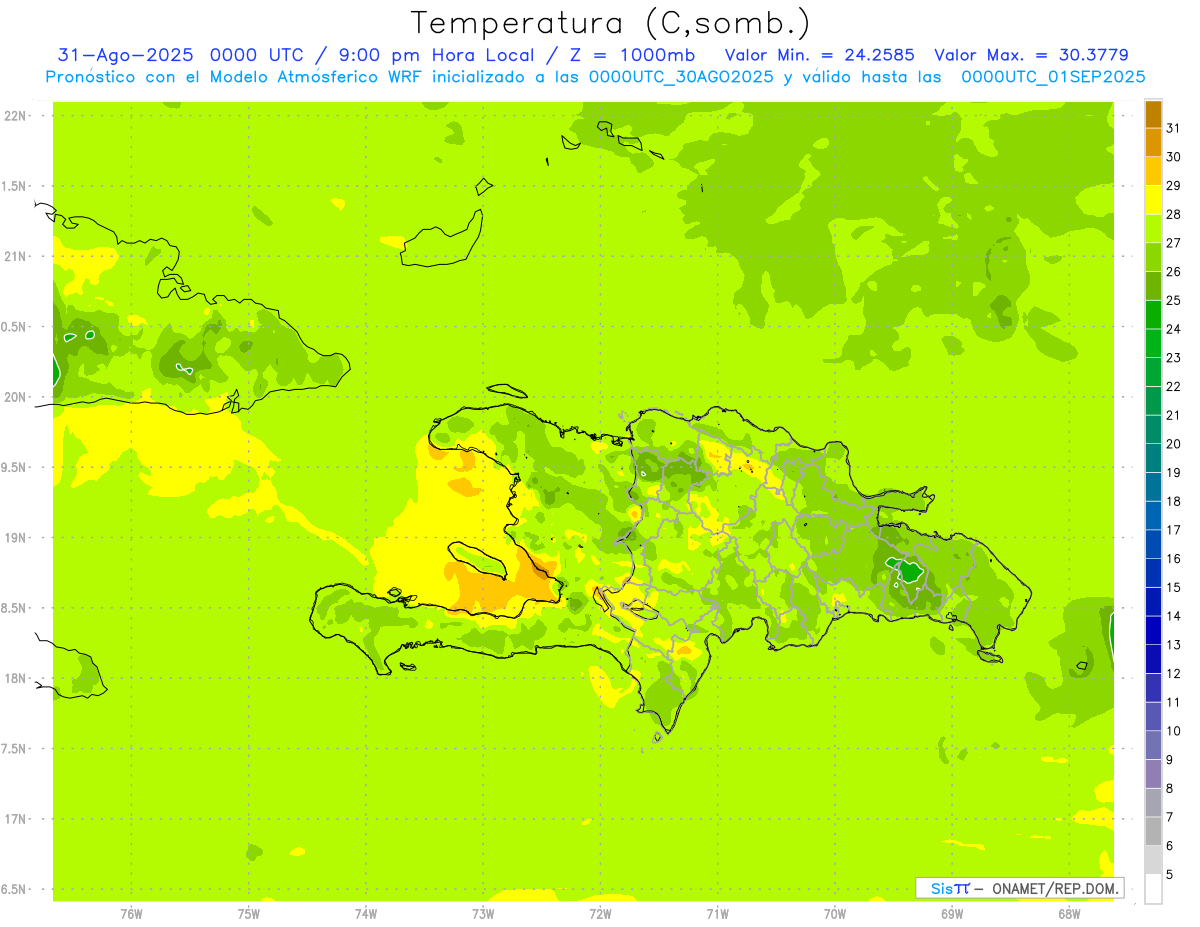Click the "73W" longitude label
Viewport: 1200px width, 927px height.
click(482, 914)
